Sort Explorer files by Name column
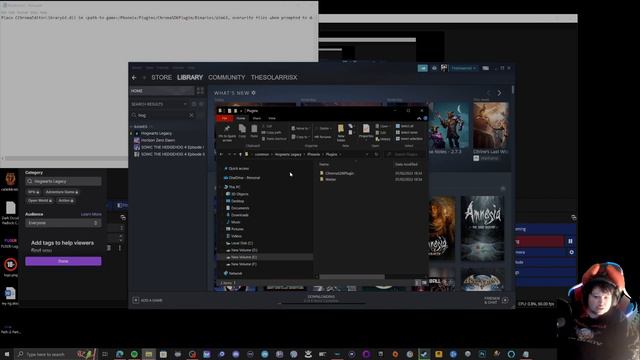The height and width of the screenshot is (360, 640). (x=324, y=164)
